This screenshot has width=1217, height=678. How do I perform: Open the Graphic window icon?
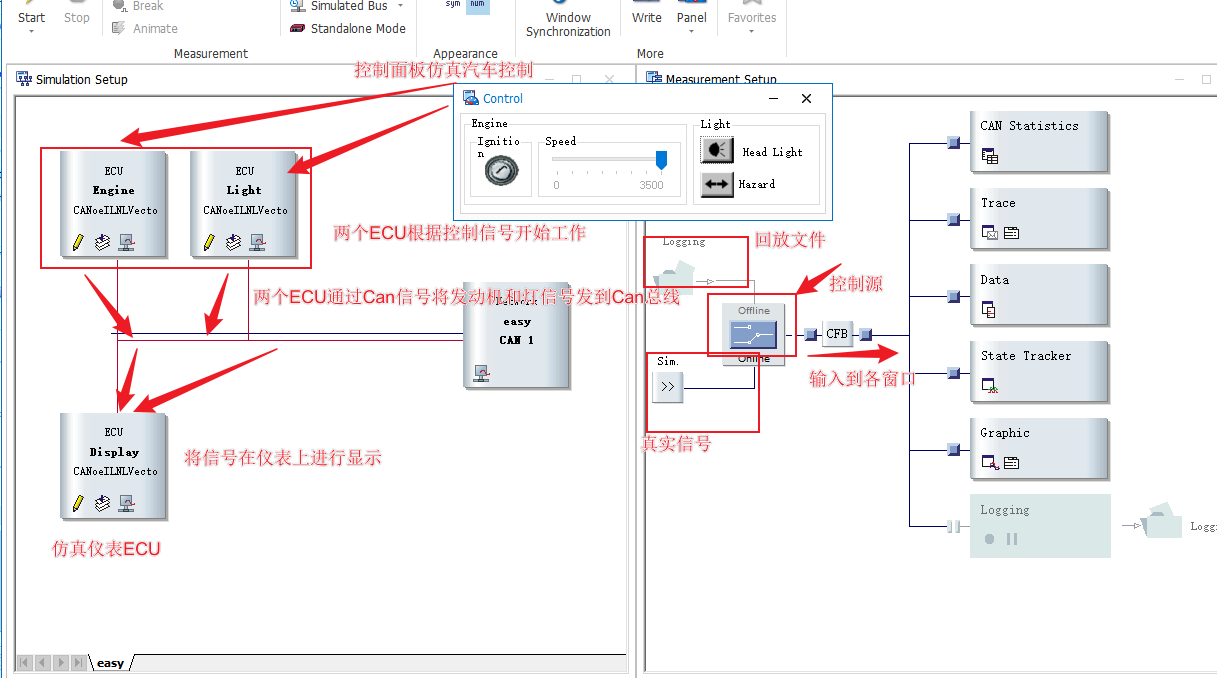990,463
